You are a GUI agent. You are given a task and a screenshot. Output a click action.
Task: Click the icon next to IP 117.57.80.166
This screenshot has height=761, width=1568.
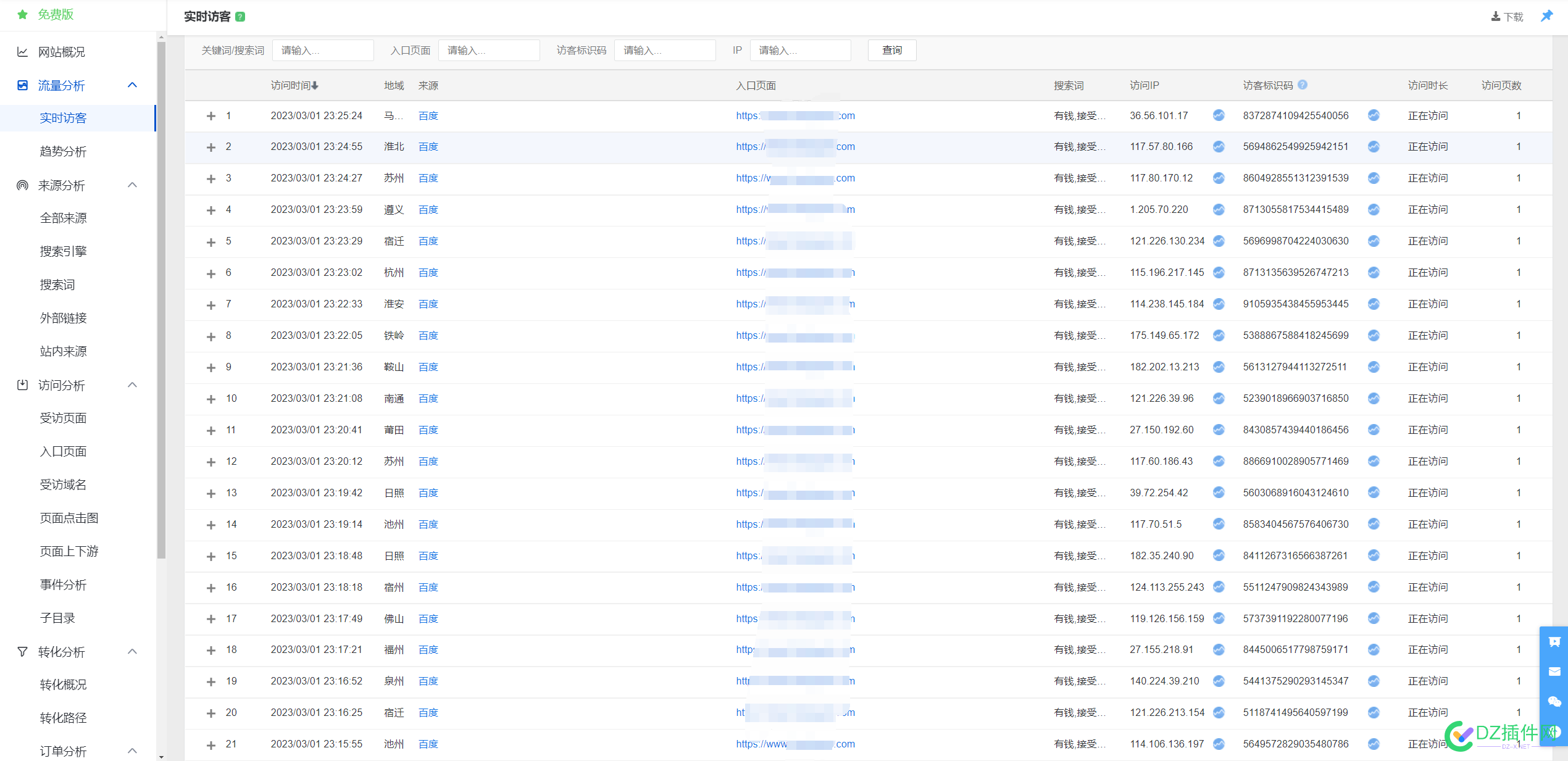click(x=1219, y=147)
